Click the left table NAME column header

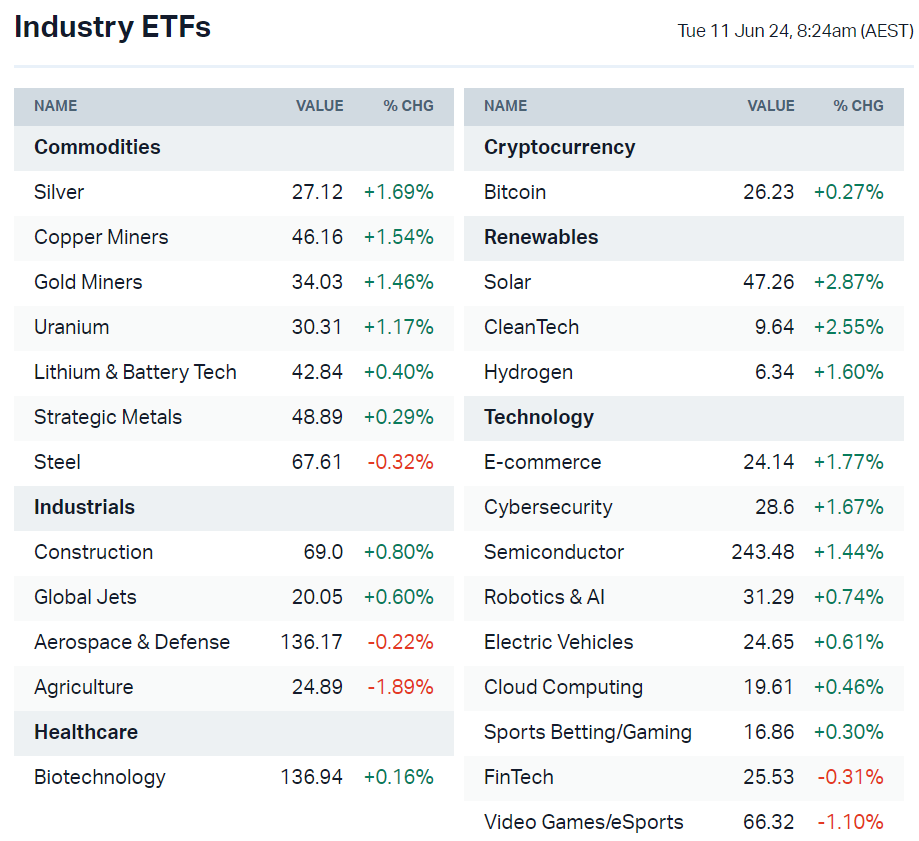click(x=55, y=106)
